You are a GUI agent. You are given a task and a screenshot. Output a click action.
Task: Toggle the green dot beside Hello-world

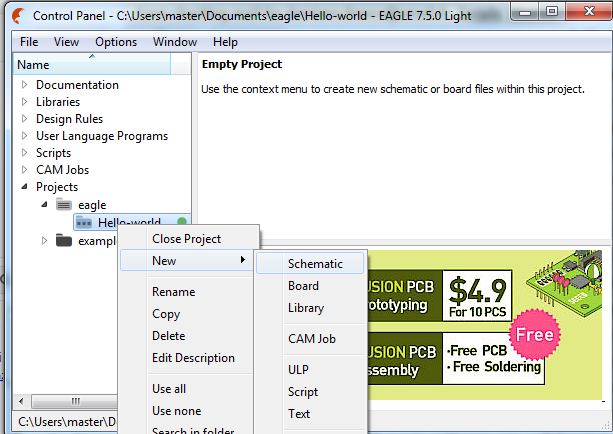tap(182, 222)
